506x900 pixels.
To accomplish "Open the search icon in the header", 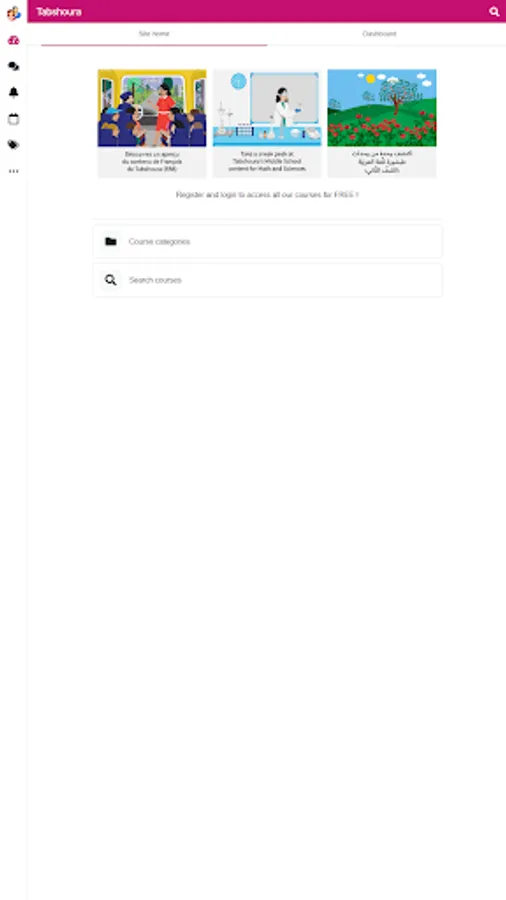I will [494, 11].
